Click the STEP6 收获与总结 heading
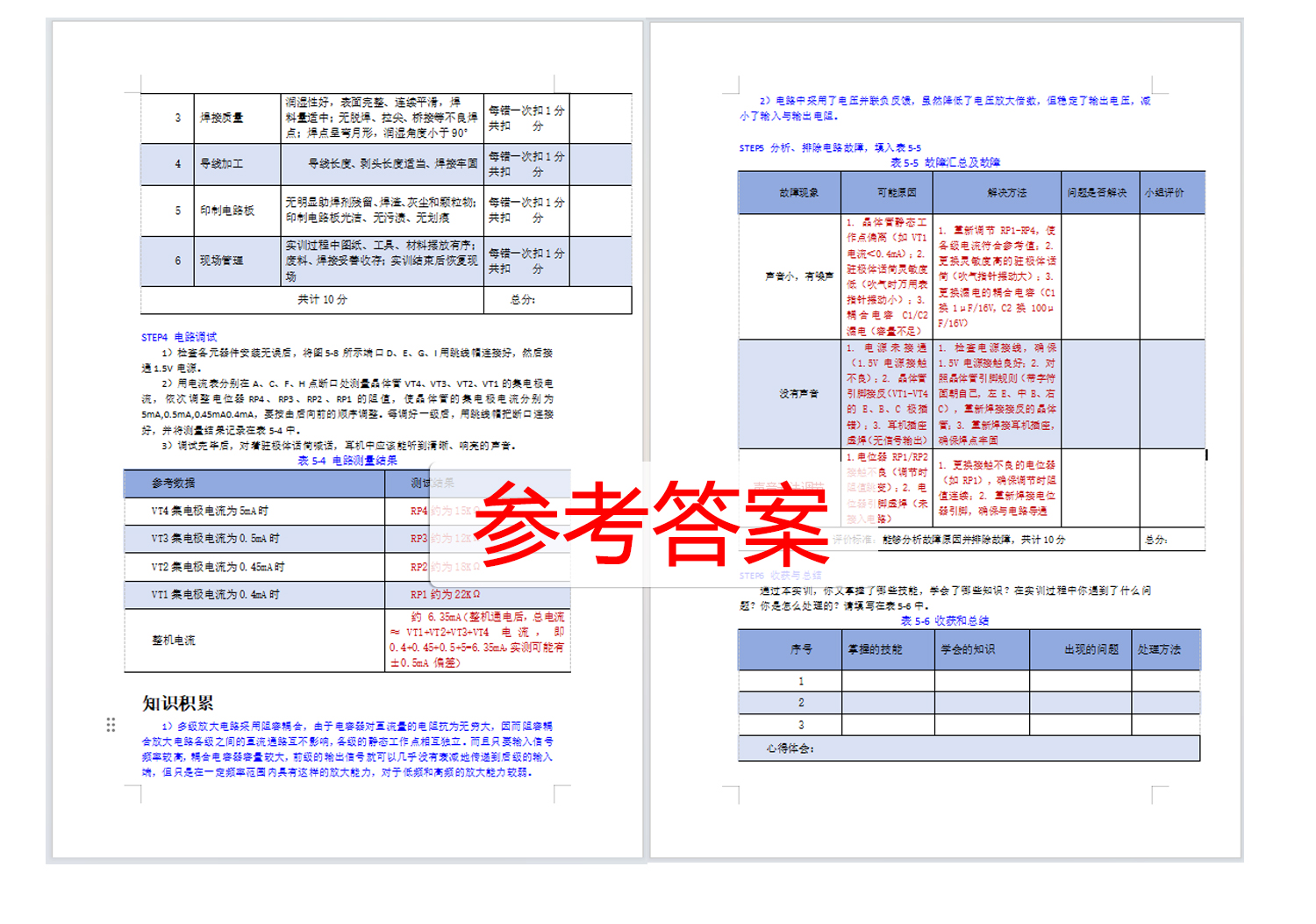Screen dimensions: 1316x924 [x=783, y=574]
